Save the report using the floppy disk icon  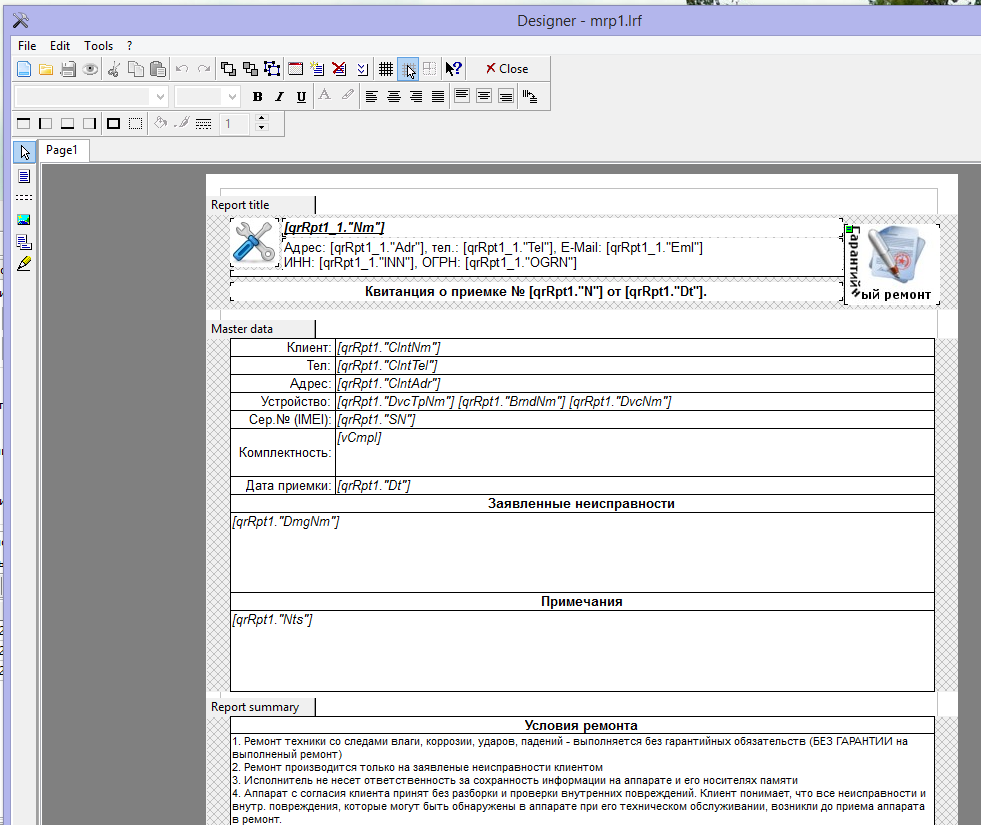point(68,69)
